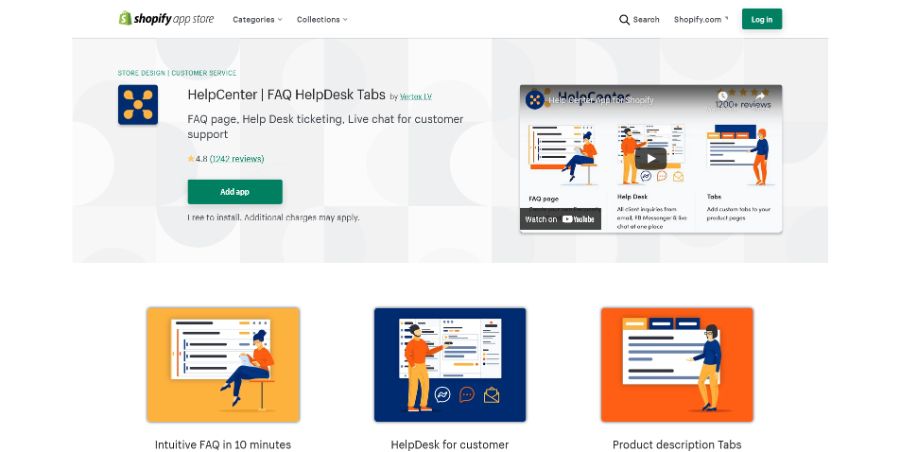Click the watch later clock icon on video
This screenshot has height=452, width=900.
723,95
